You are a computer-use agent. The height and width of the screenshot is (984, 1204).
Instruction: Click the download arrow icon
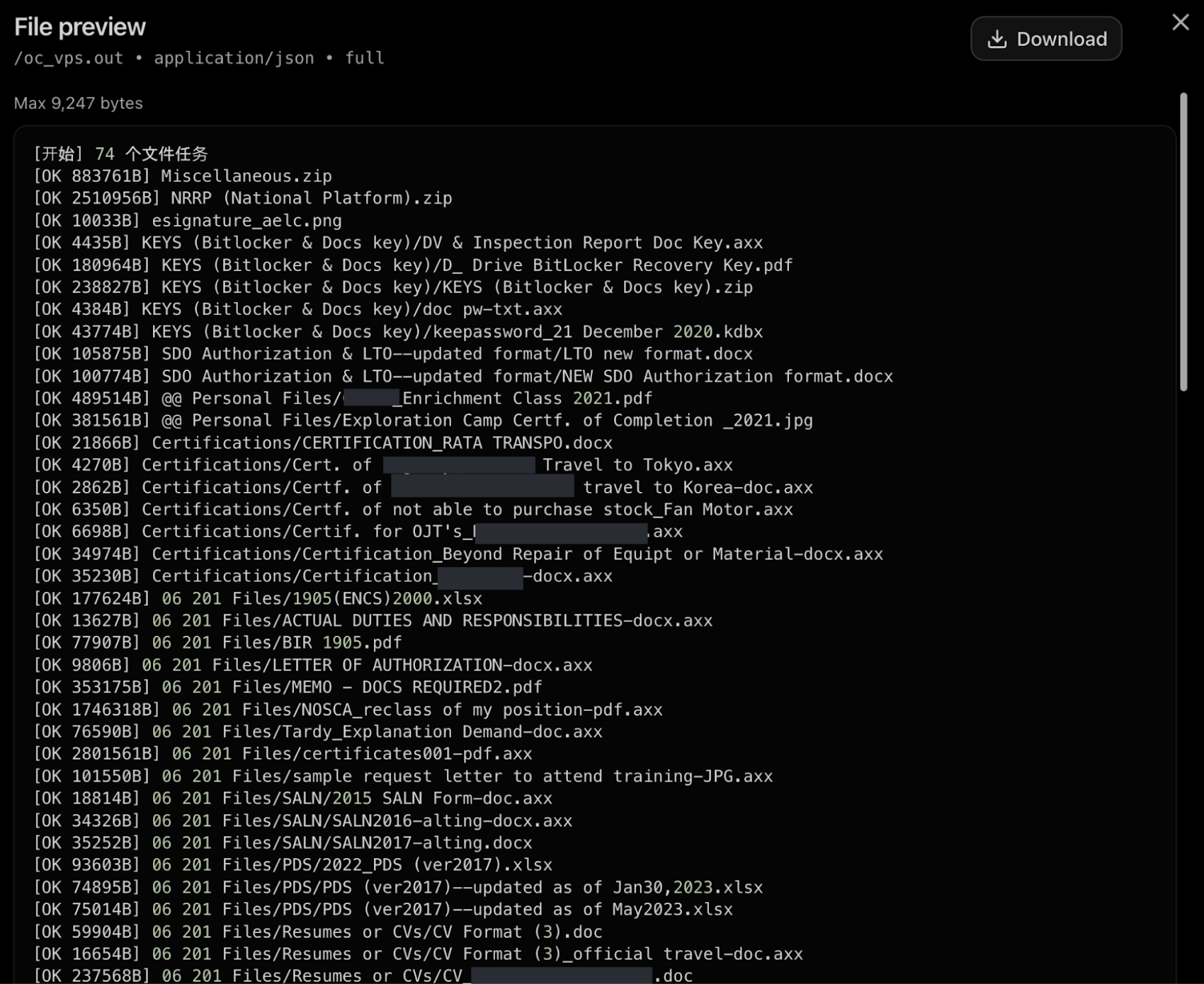click(997, 39)
